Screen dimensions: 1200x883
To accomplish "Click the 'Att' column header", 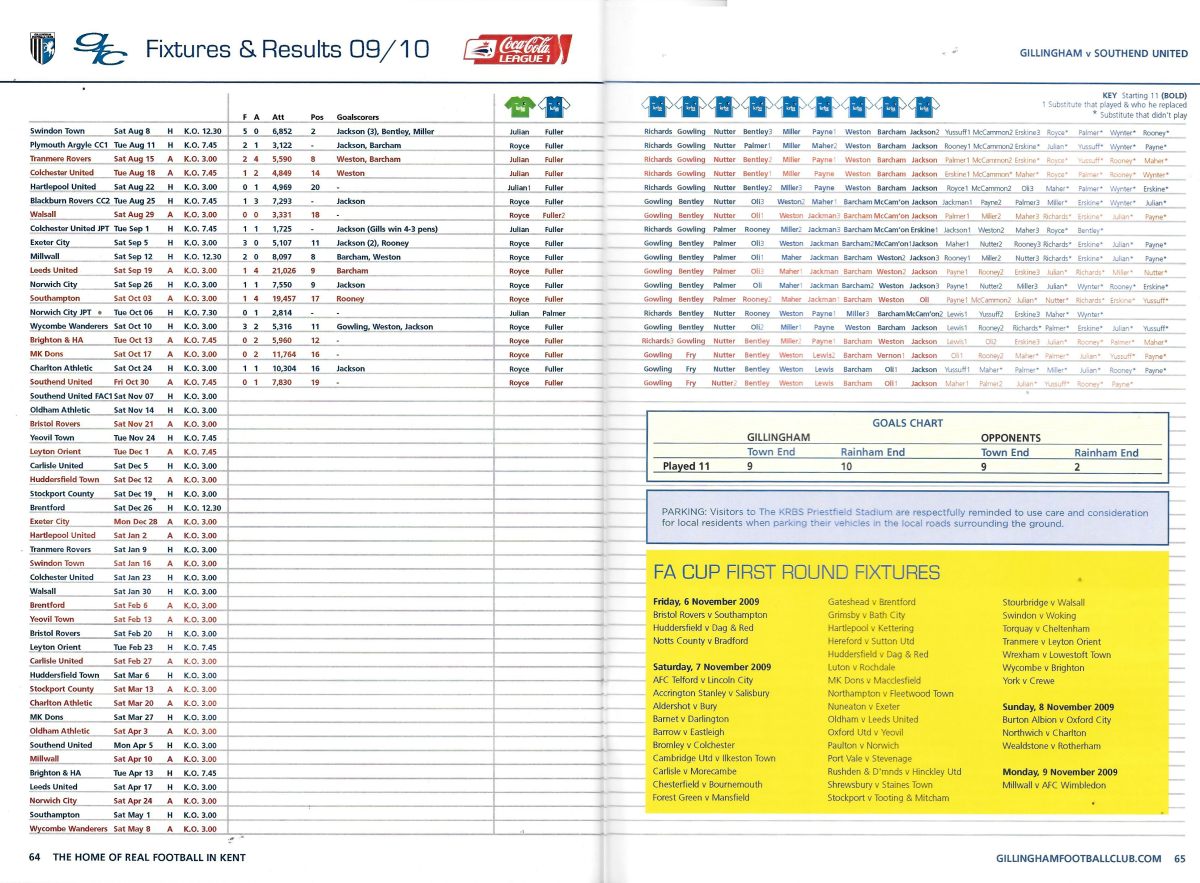I will [x=278, y=117].
